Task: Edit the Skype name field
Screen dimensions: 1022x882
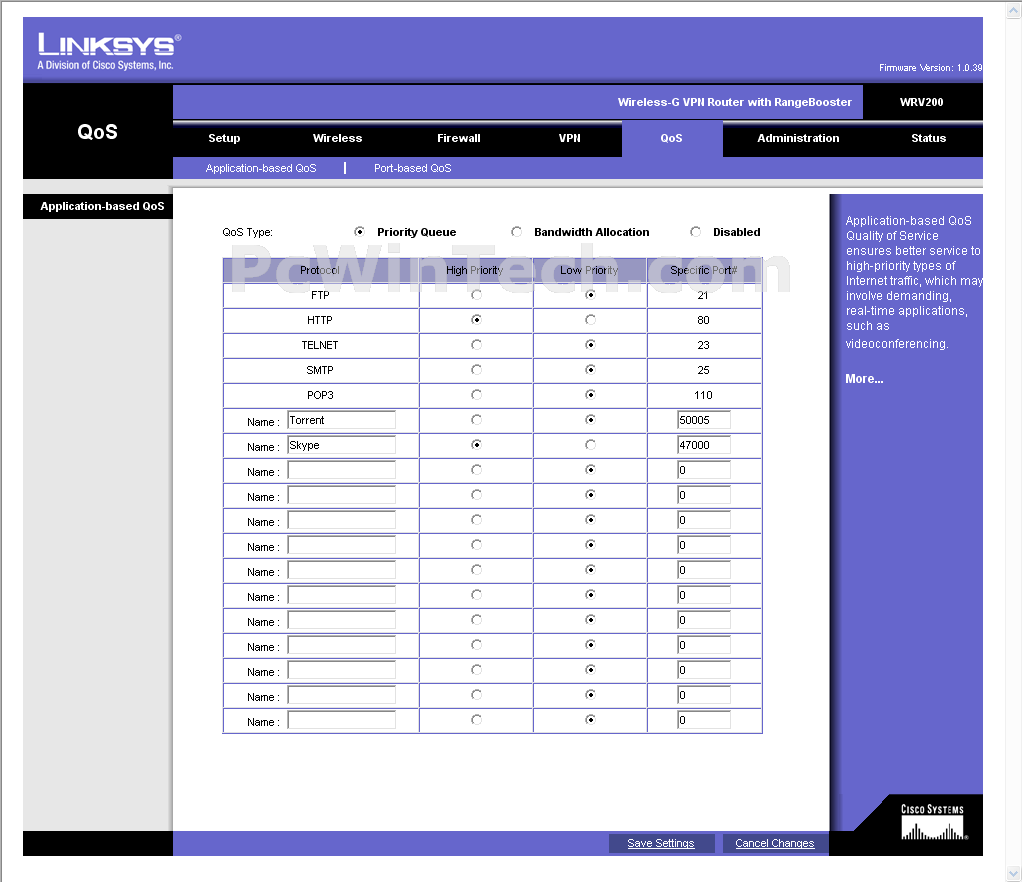Action: pos(342,445)
